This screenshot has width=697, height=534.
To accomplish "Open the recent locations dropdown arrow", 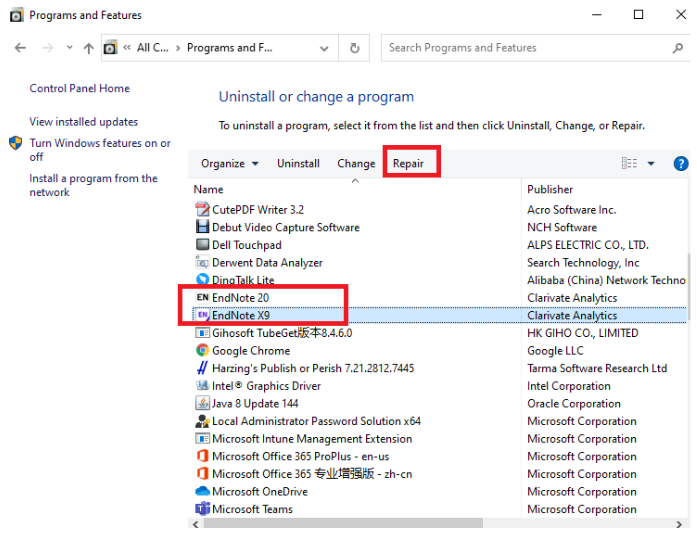I will click(x=69, y=48).
